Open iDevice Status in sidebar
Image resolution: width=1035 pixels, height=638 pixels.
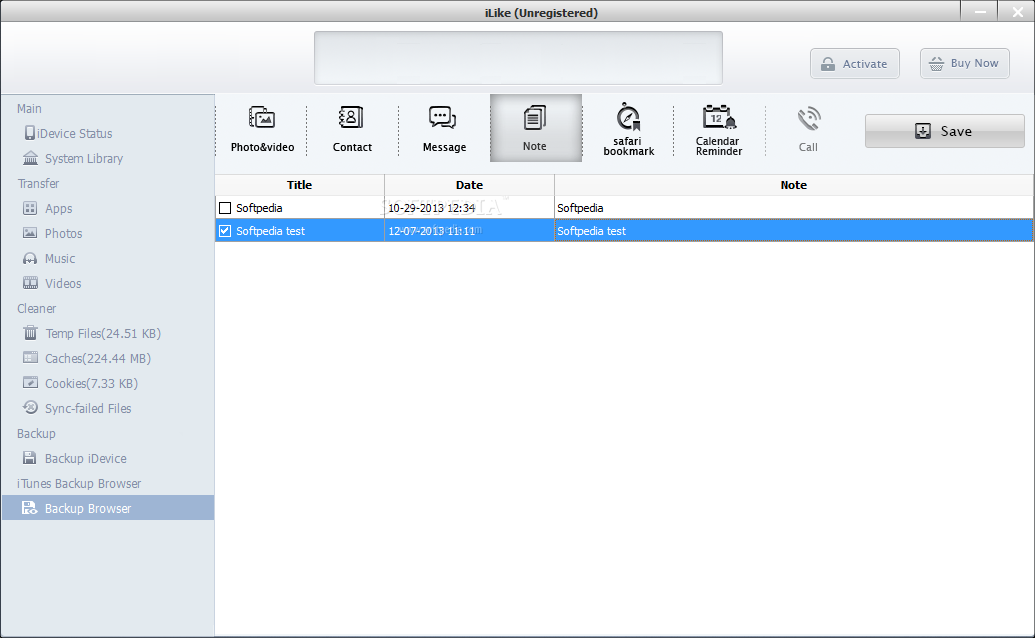click(68, 133)
